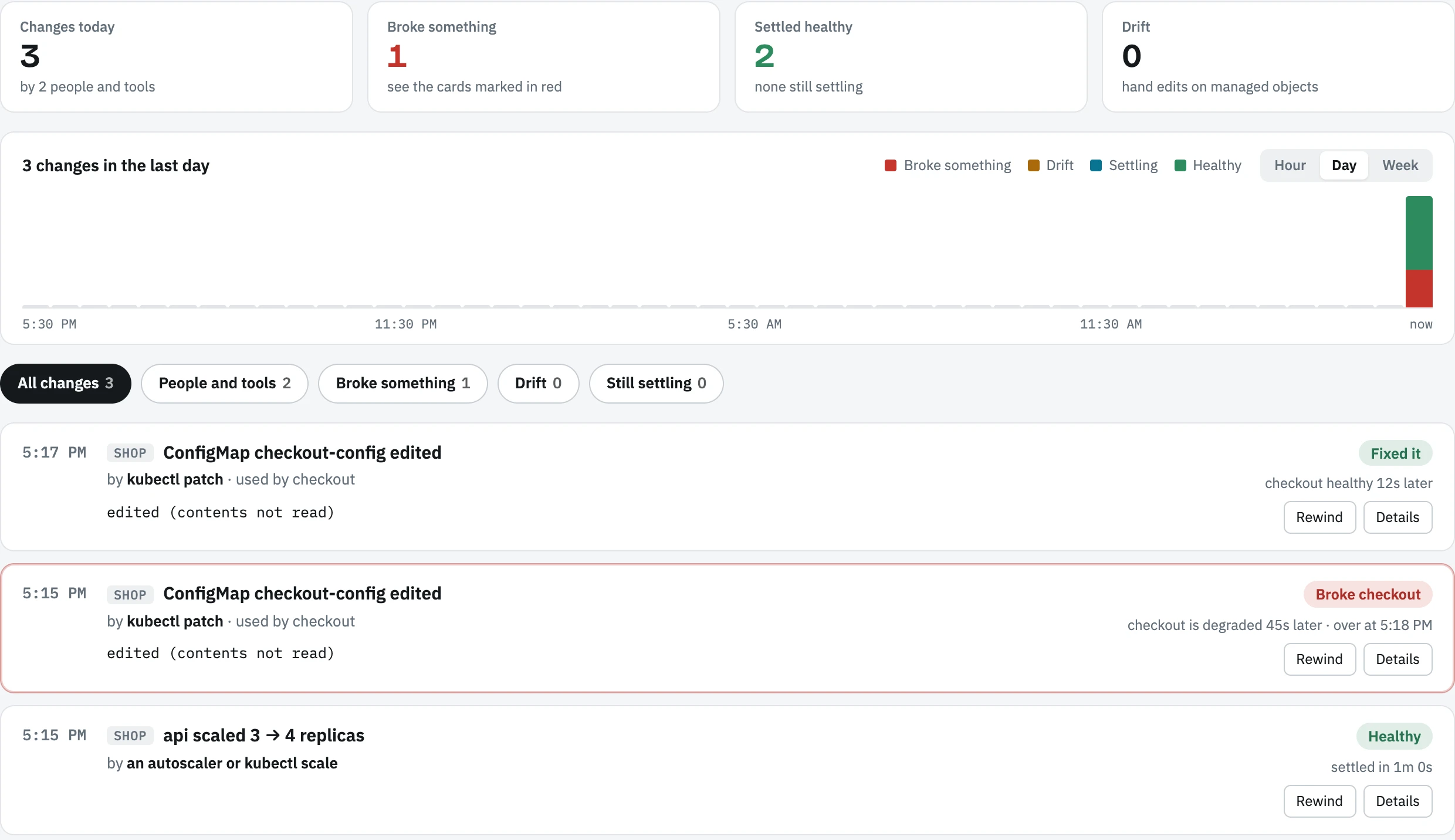Open Details for the Fixed it change

pos(1398,517)
